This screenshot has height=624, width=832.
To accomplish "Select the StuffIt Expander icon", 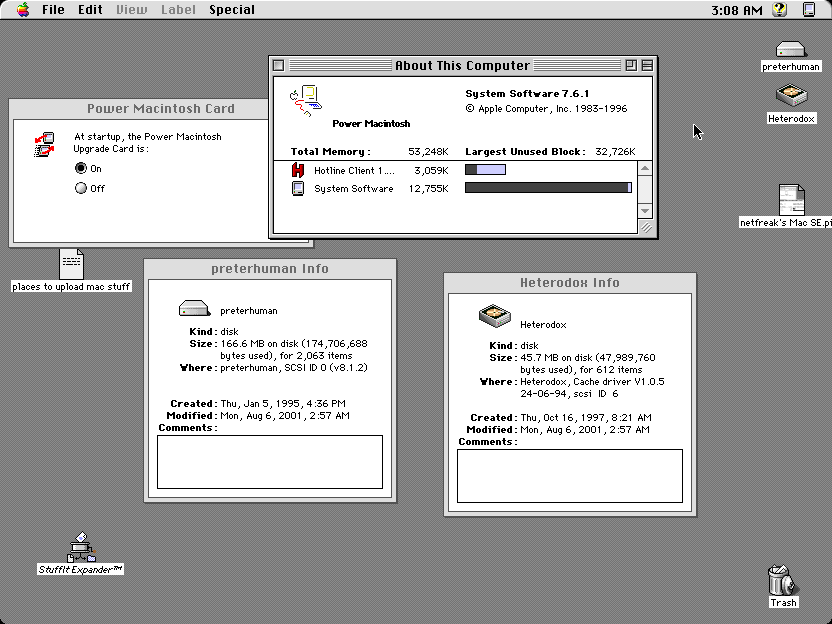I will [81, 547].
